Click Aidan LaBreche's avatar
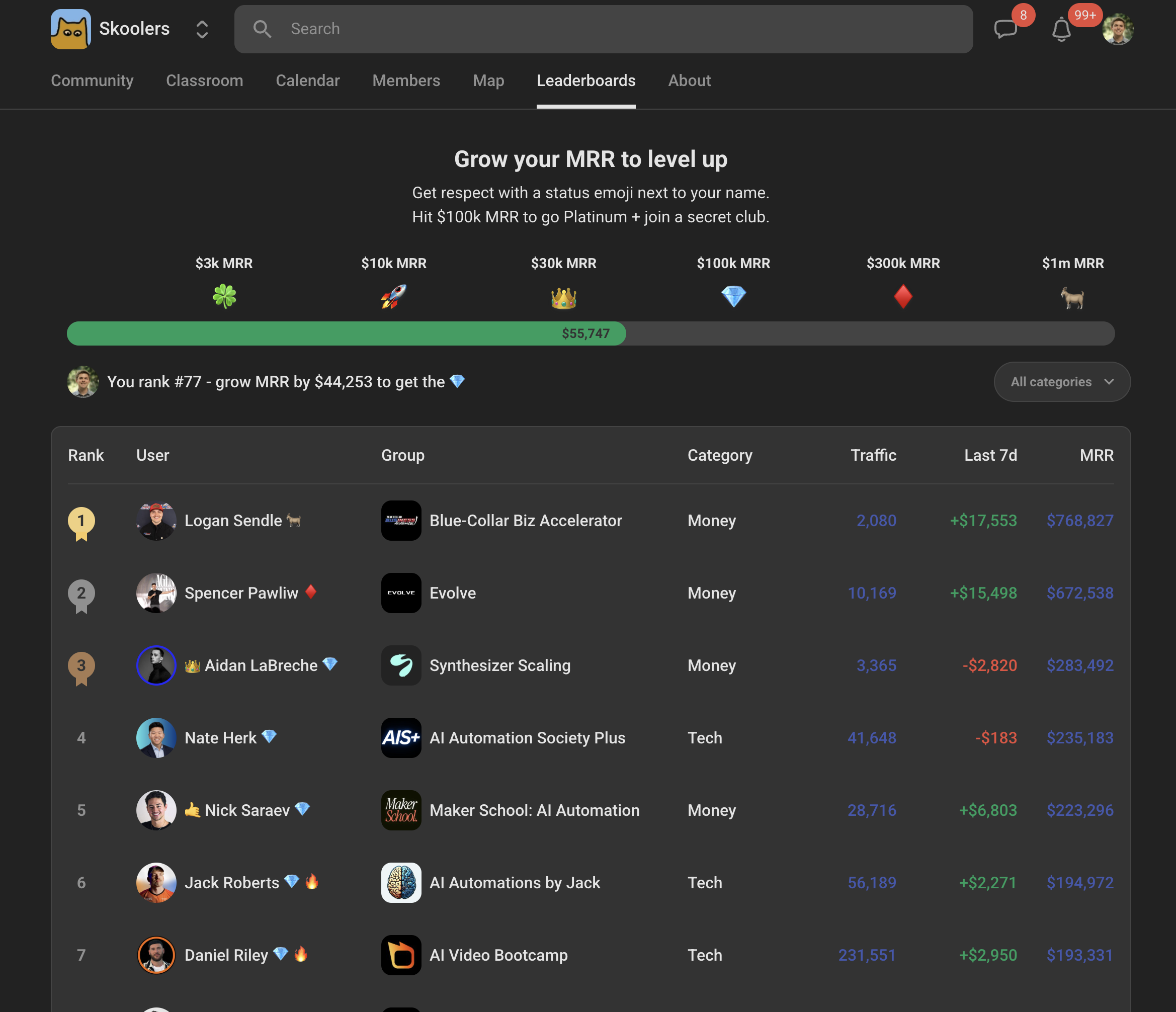 click(x=156, y=665)
